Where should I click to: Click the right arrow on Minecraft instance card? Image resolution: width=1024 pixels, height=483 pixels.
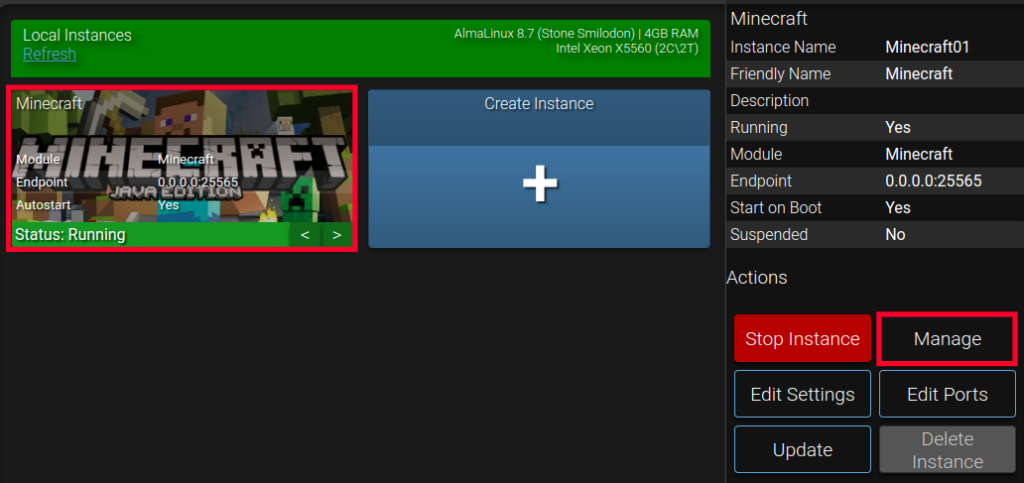click(x=337, y=235)
